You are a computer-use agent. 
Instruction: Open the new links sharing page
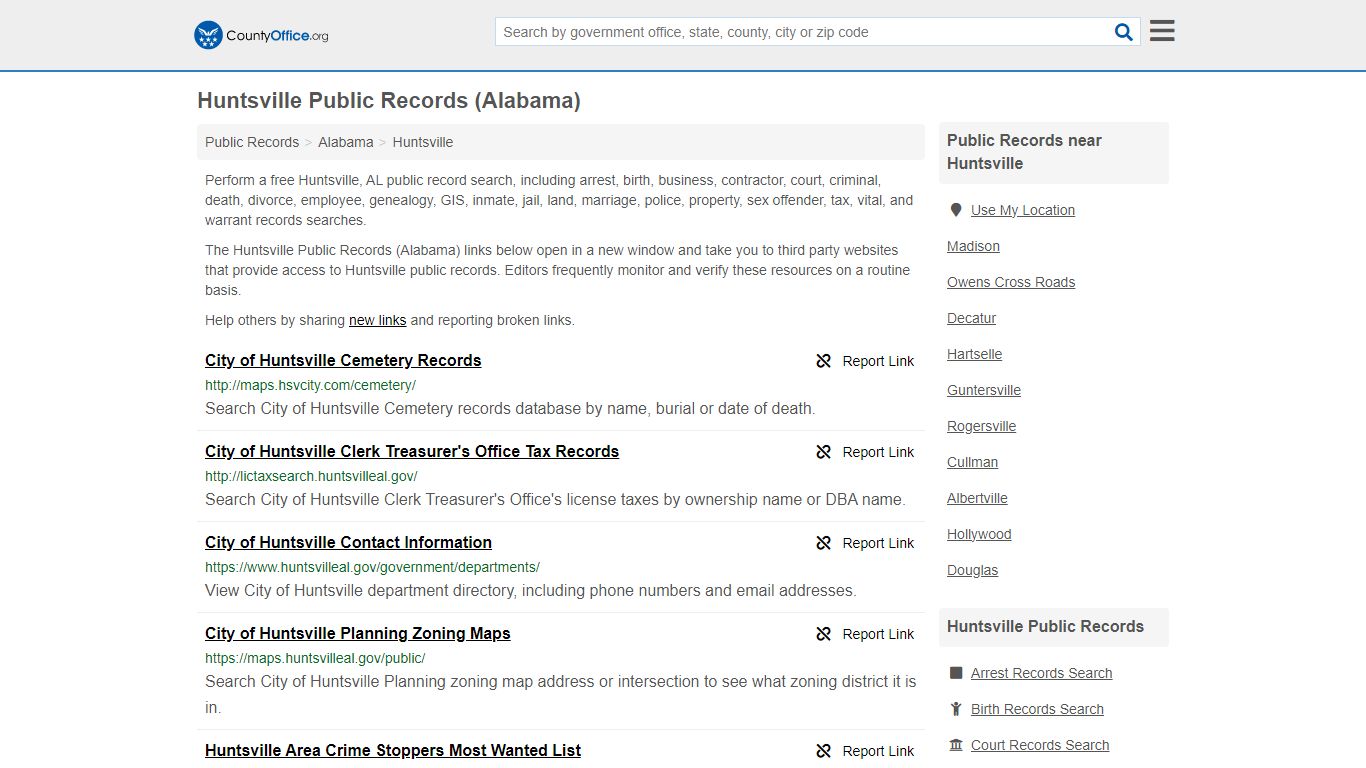point(377,320)
